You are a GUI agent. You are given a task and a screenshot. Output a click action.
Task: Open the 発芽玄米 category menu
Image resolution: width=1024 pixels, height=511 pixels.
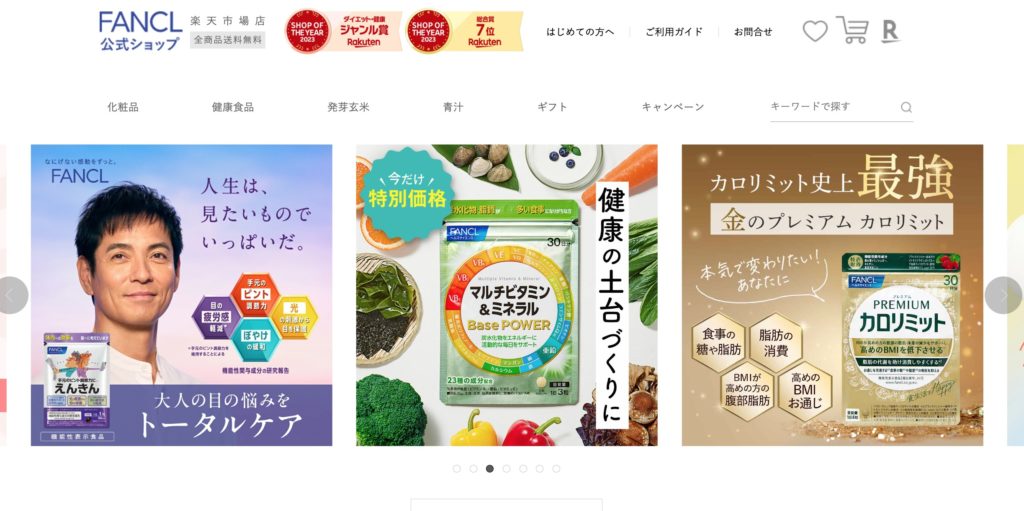pos(348,107)
